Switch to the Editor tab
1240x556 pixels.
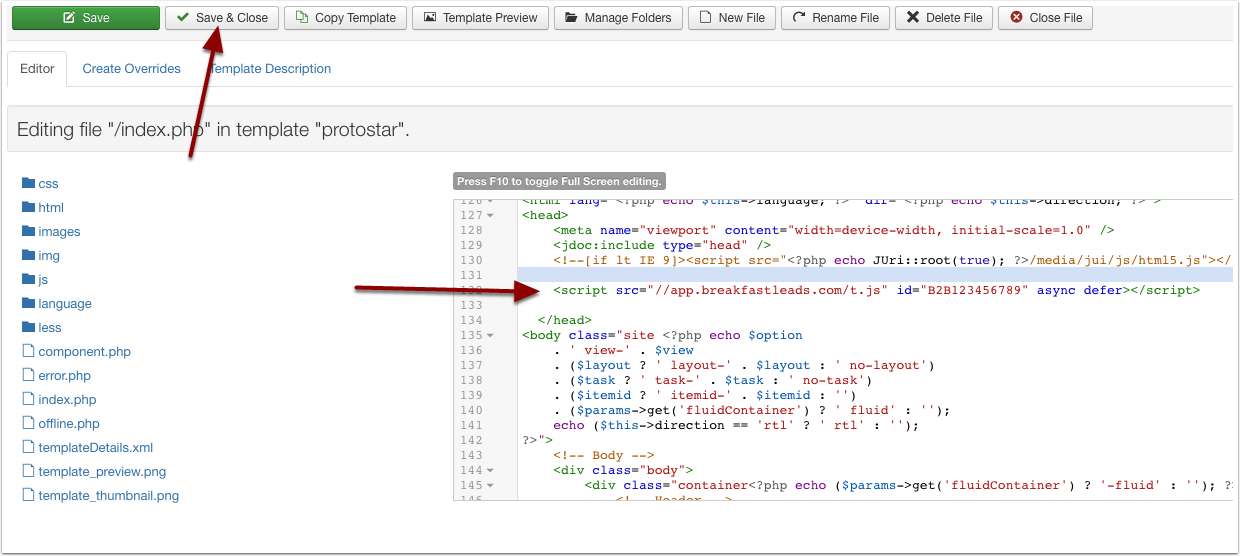(x=37, y=69)
